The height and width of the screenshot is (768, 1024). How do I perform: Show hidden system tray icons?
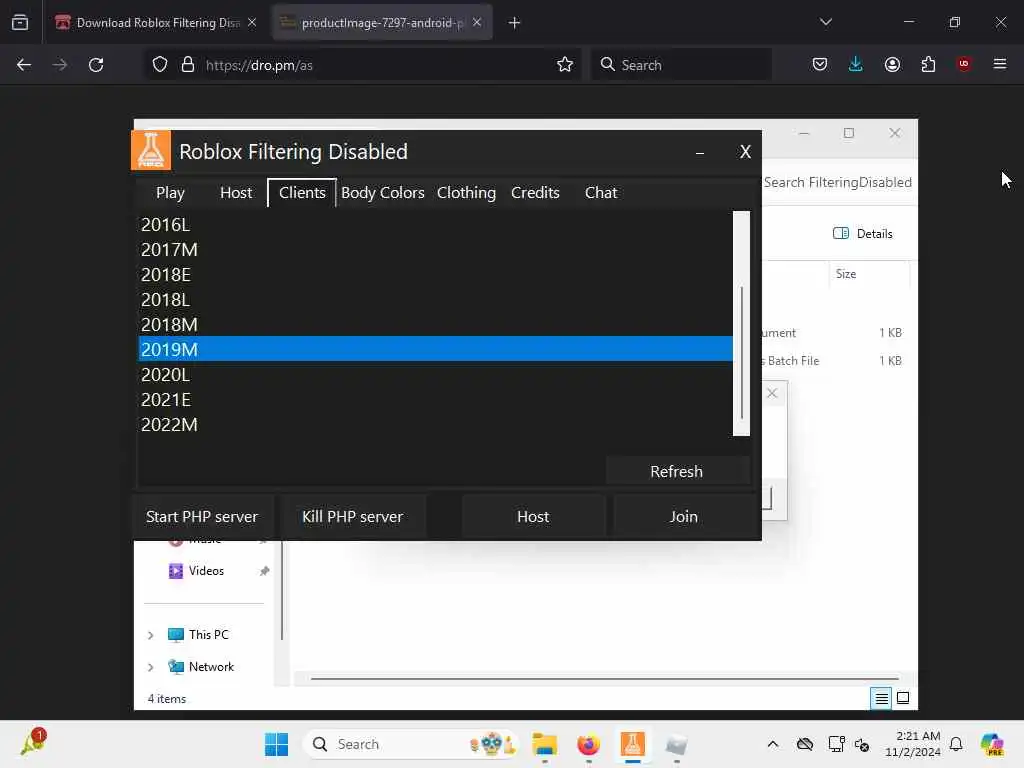[x=773, y=744]
